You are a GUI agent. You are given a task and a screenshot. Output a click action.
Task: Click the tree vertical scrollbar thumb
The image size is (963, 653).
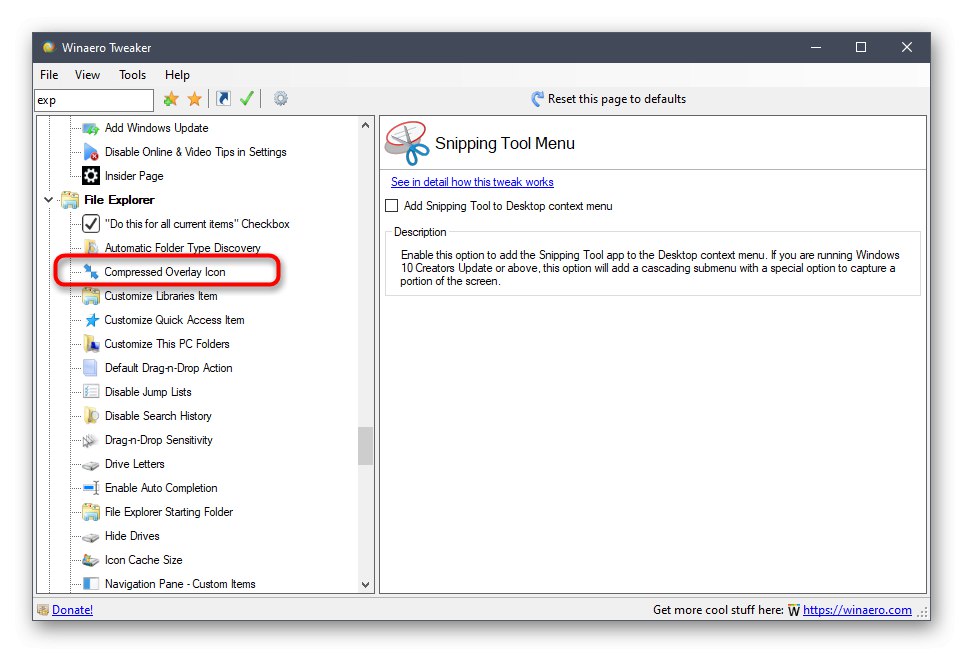(x=365, y=447)
